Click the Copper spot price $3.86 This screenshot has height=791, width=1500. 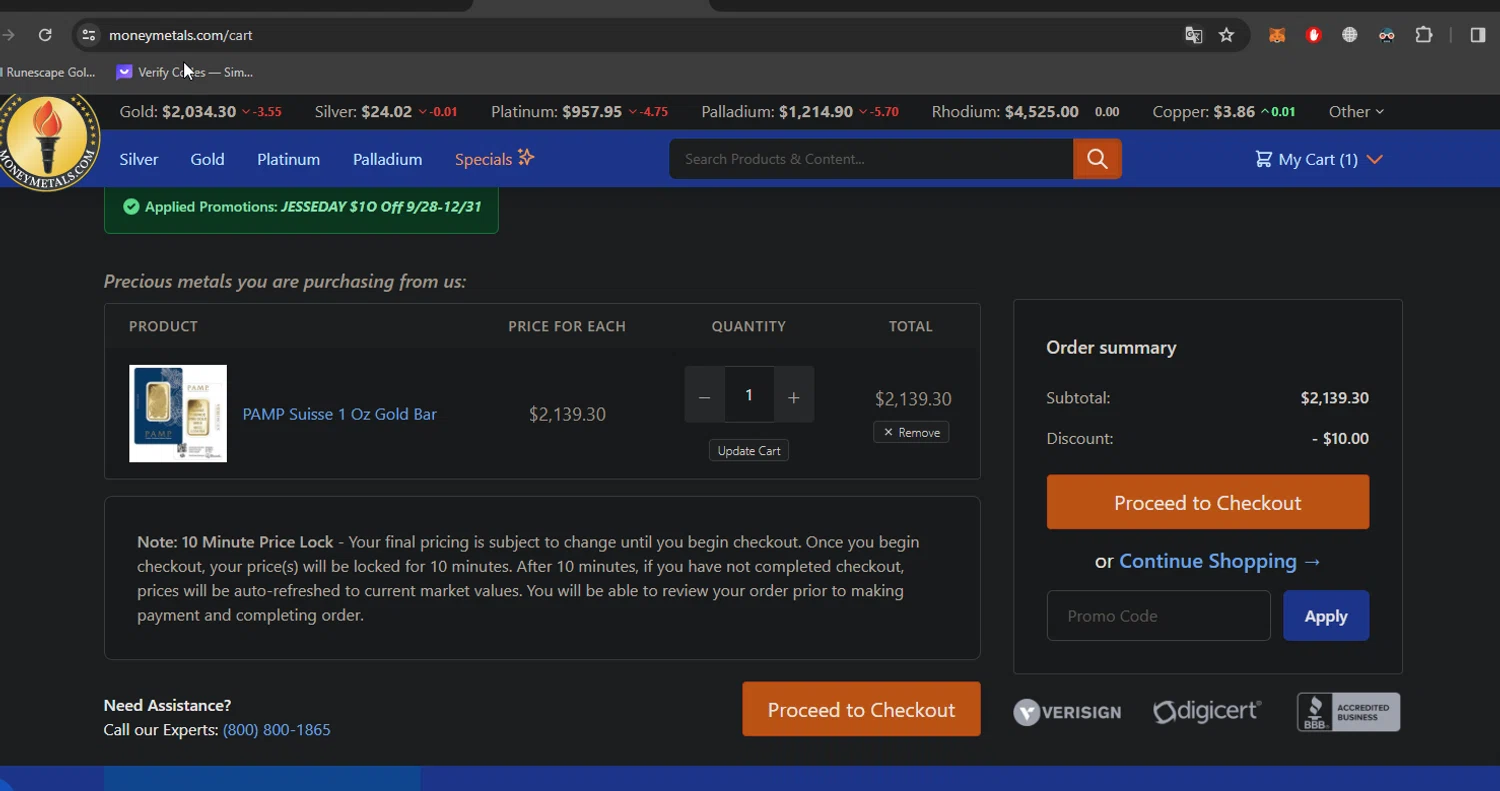(1234, 112)
